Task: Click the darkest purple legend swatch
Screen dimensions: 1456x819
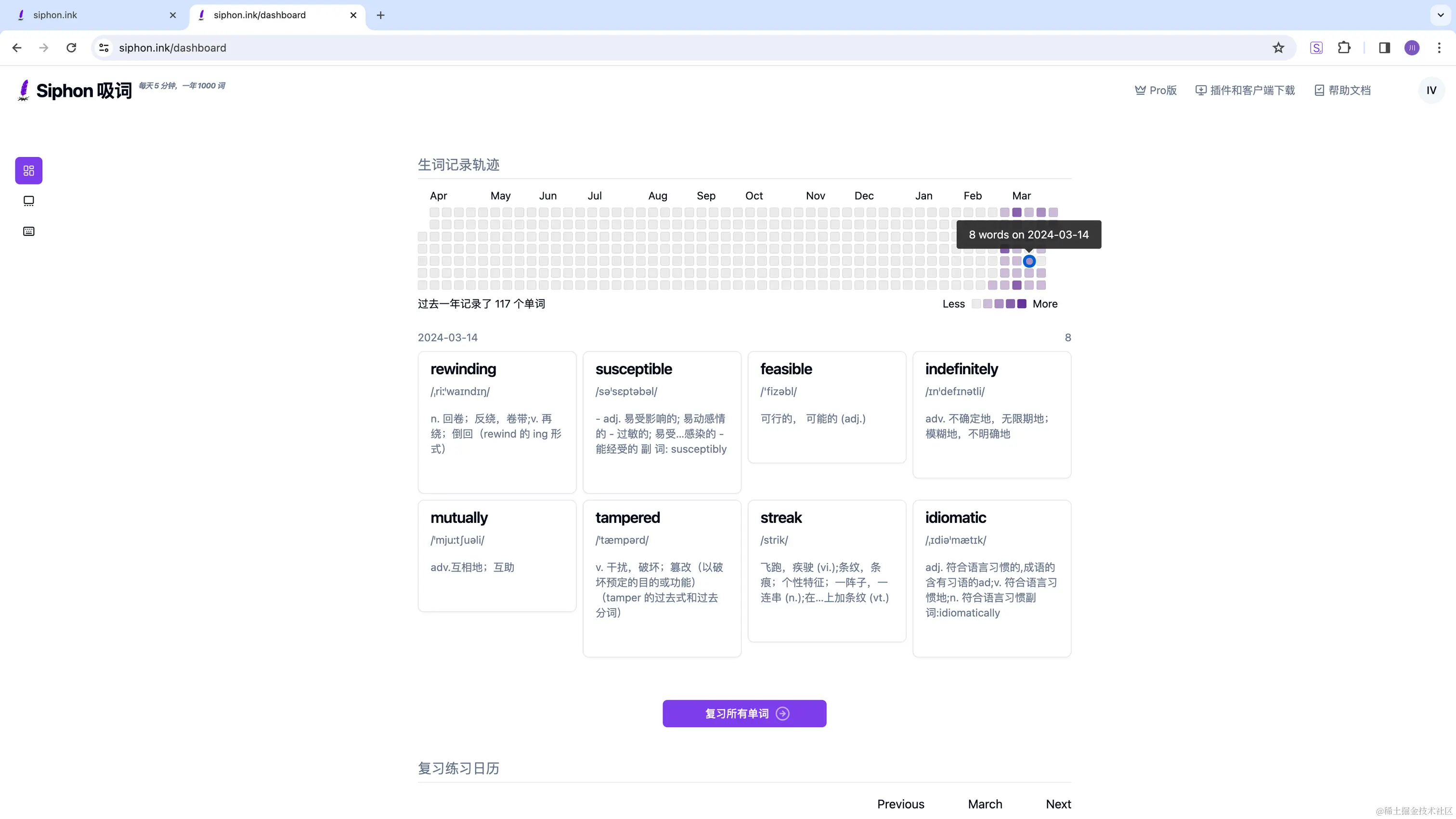Action: [1022, 304]
